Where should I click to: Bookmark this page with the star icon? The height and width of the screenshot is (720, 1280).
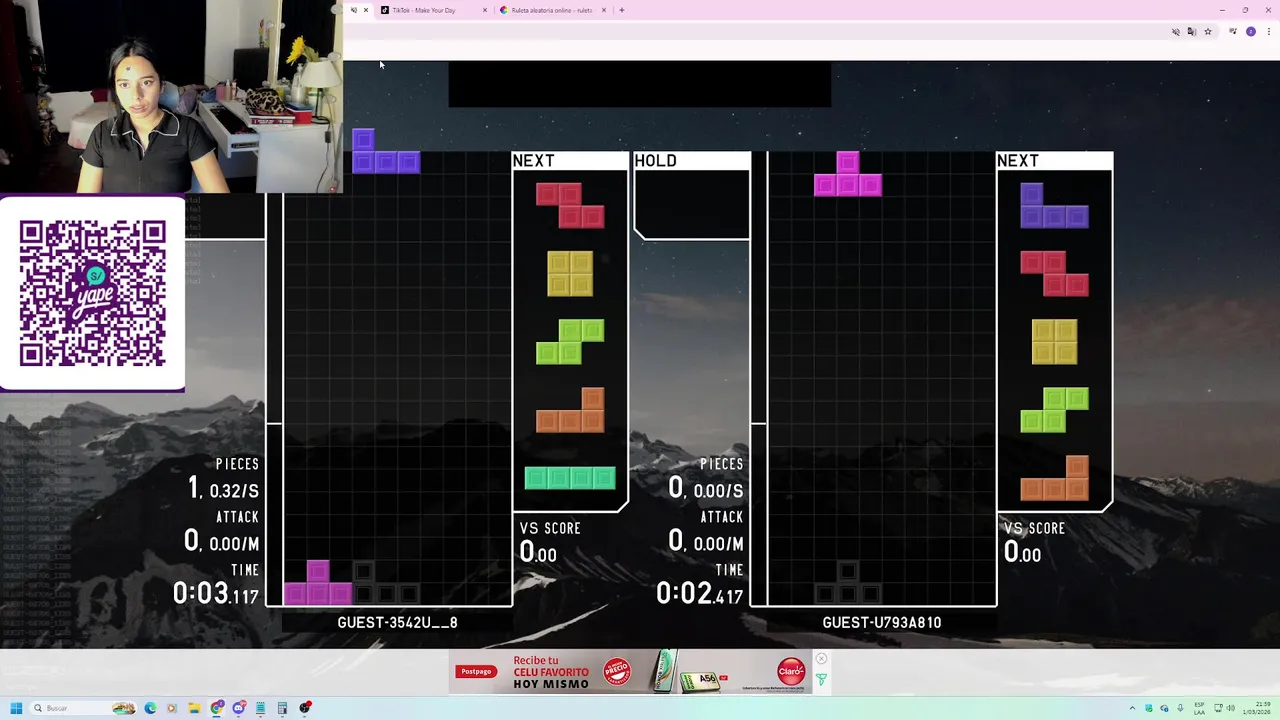coord(1208,32)
